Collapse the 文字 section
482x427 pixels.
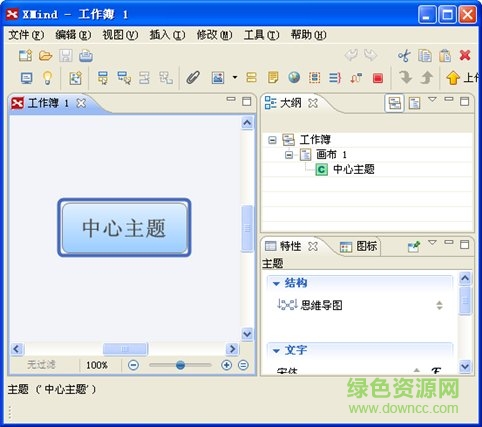pos(276,351)
